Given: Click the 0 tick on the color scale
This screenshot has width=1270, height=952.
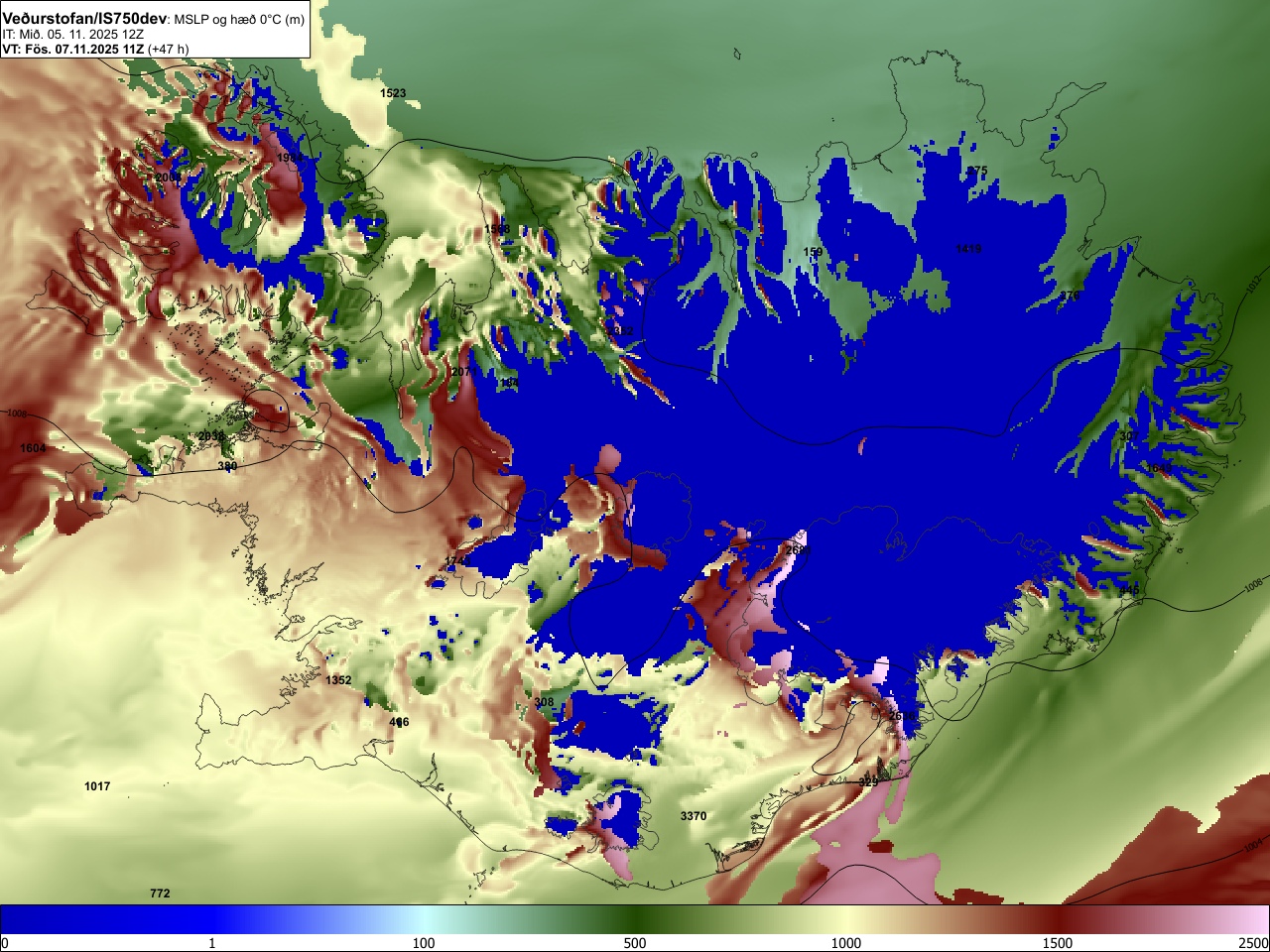Looking at the screenshot, I should coord(5,943).
